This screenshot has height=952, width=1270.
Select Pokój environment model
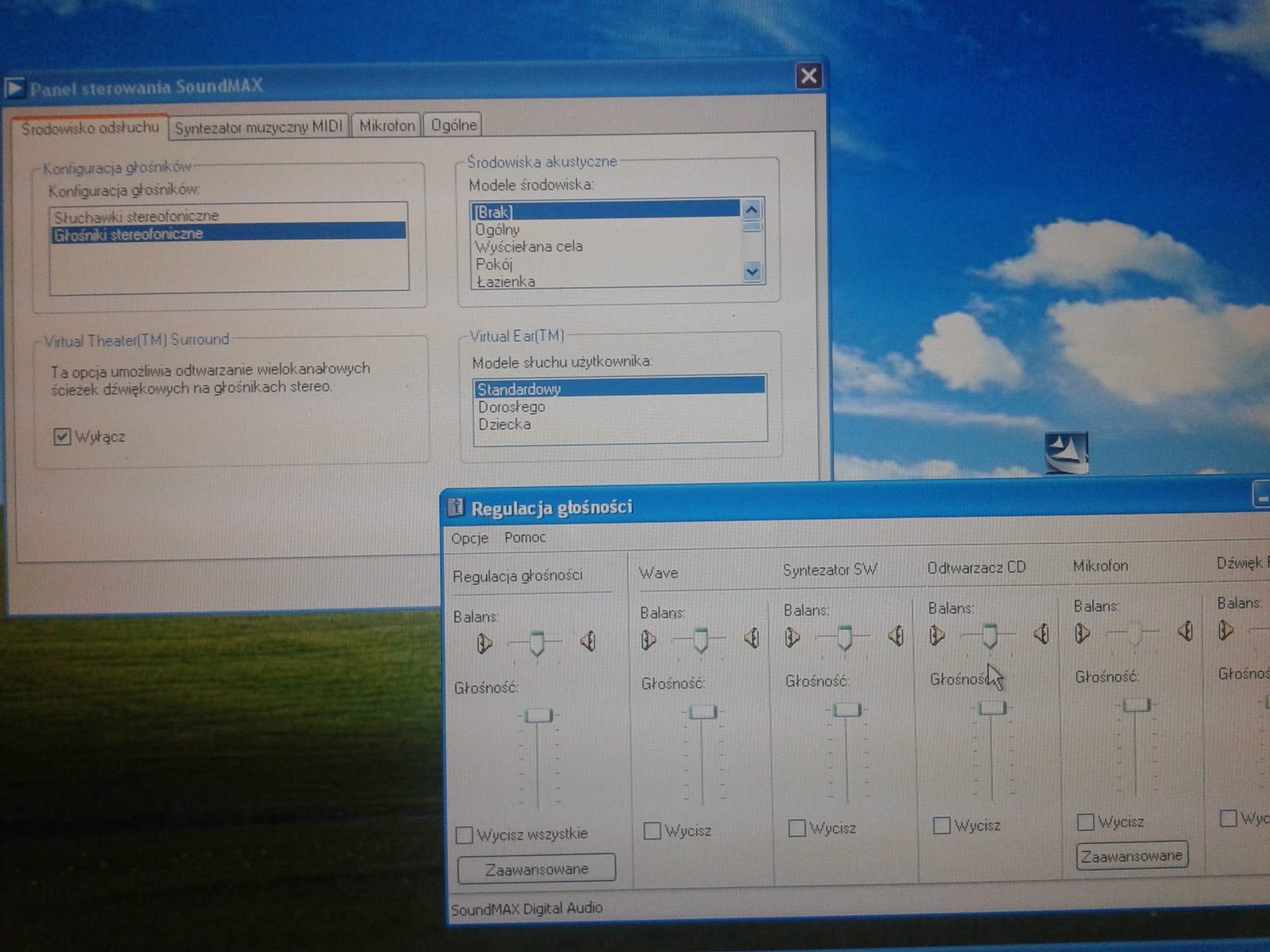point(606,264)
